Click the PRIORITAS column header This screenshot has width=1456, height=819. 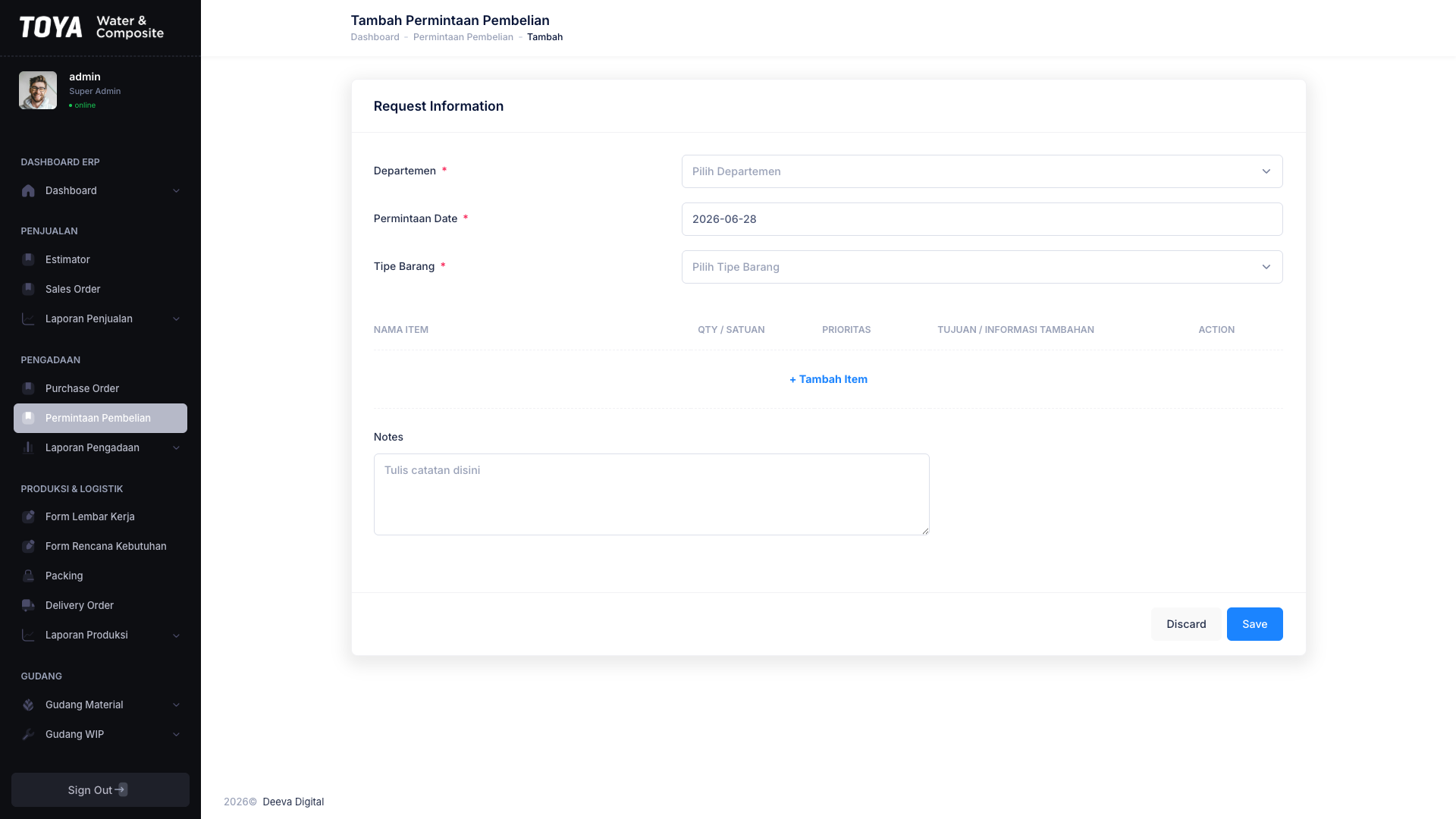pos(846,330)
